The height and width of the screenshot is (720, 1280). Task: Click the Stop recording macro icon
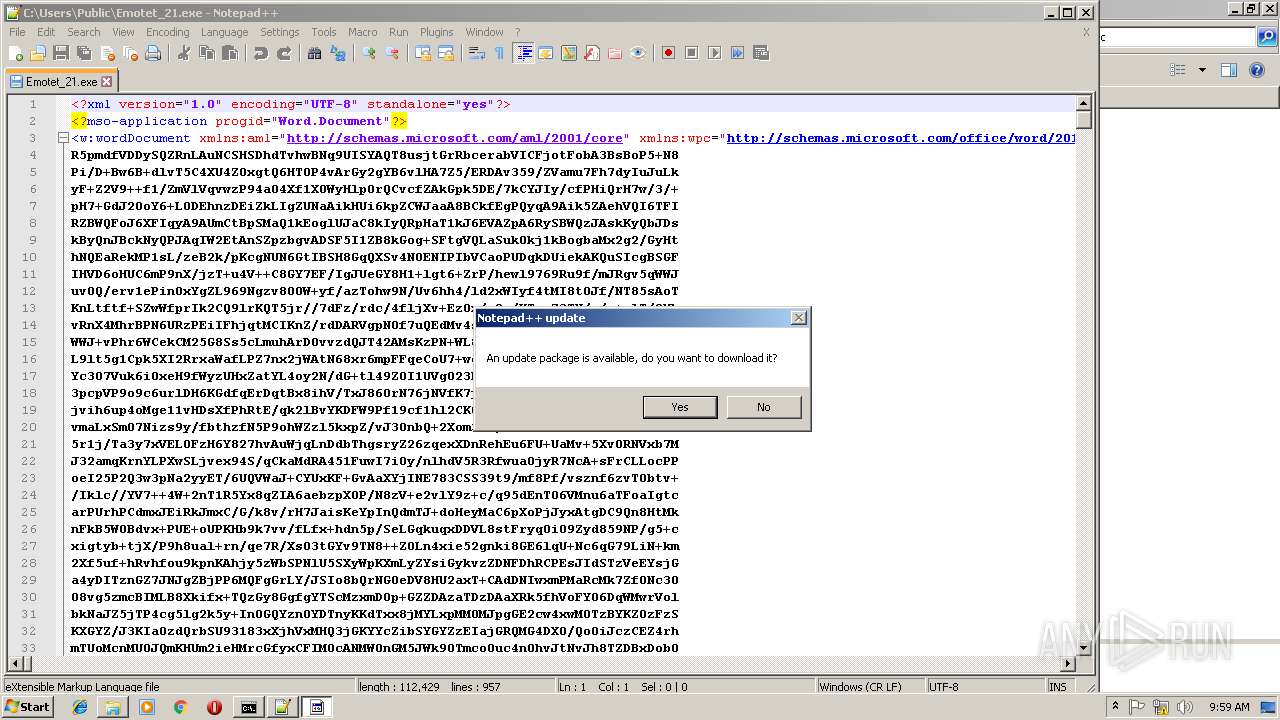(691, 53)
